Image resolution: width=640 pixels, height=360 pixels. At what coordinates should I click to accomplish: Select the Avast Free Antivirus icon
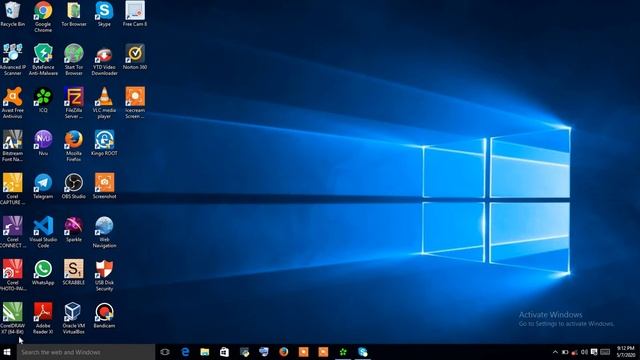tap(13, 102)
